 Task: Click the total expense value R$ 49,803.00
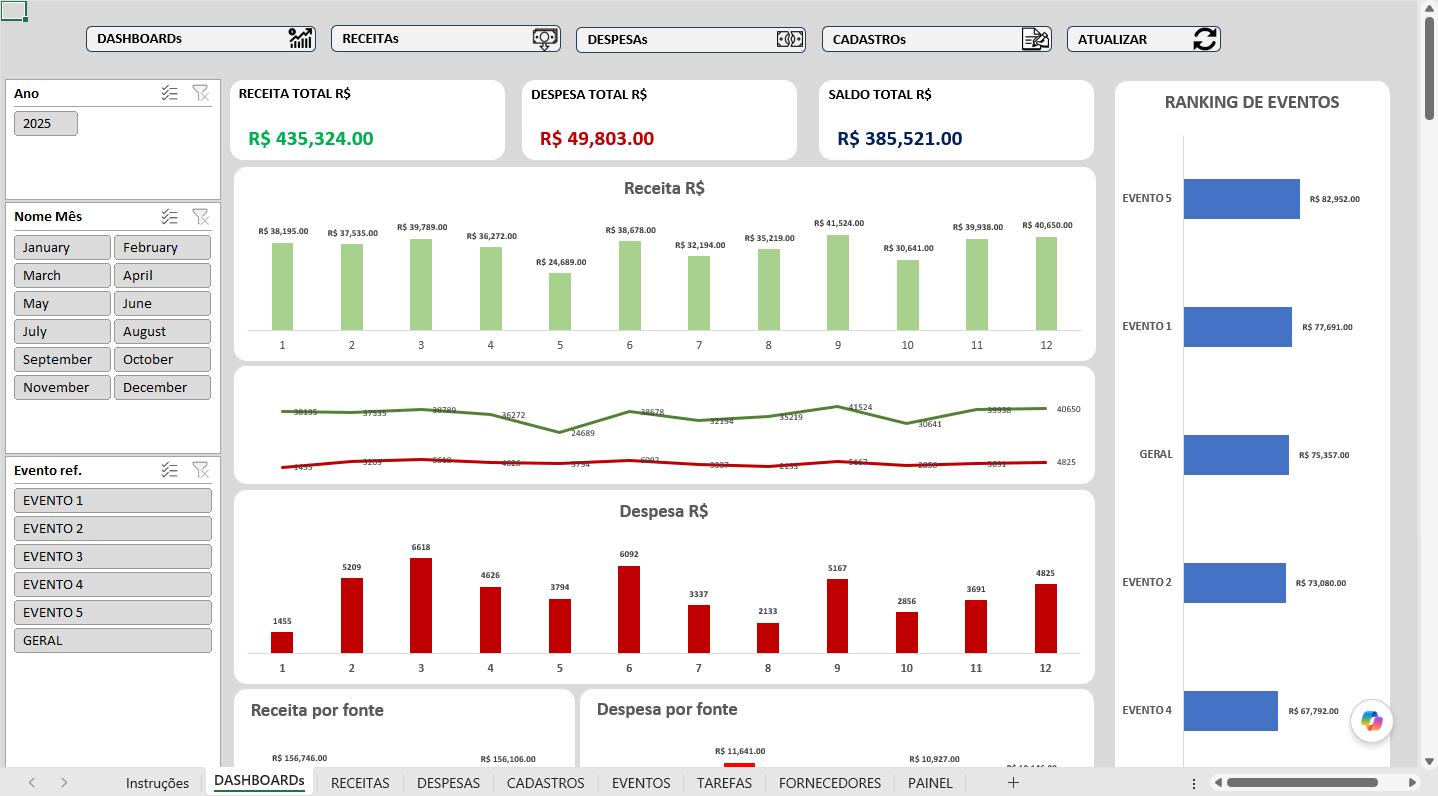click(x=597, y=139)
